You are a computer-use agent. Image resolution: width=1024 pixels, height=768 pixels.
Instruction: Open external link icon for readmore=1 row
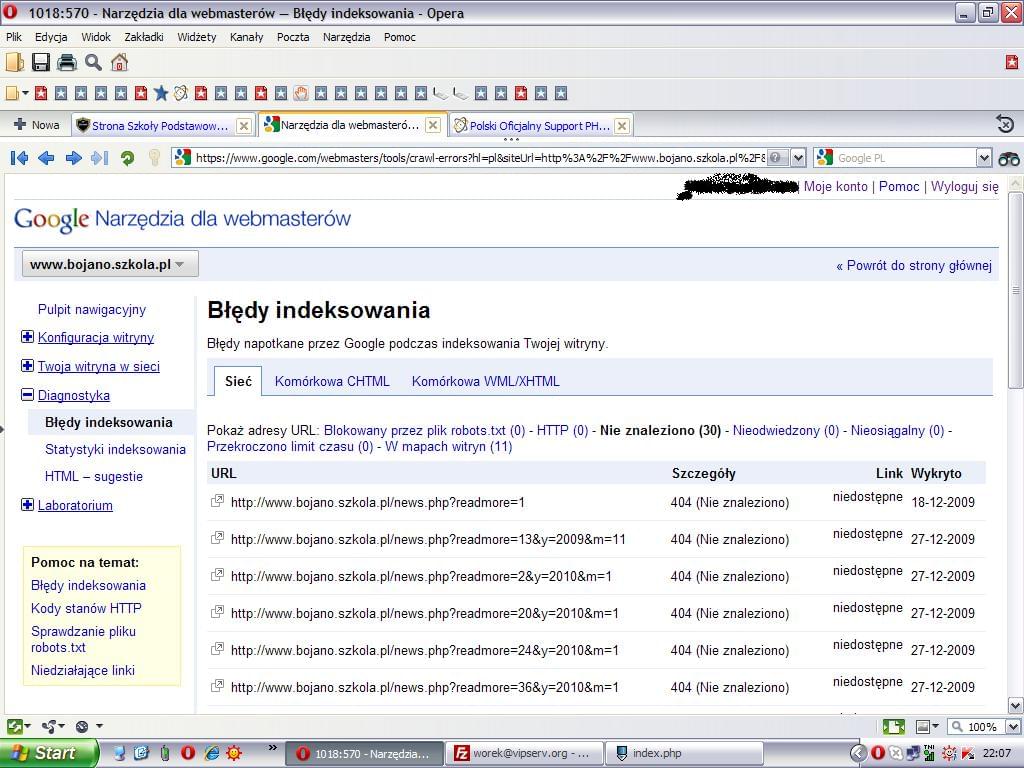[217, 501]
